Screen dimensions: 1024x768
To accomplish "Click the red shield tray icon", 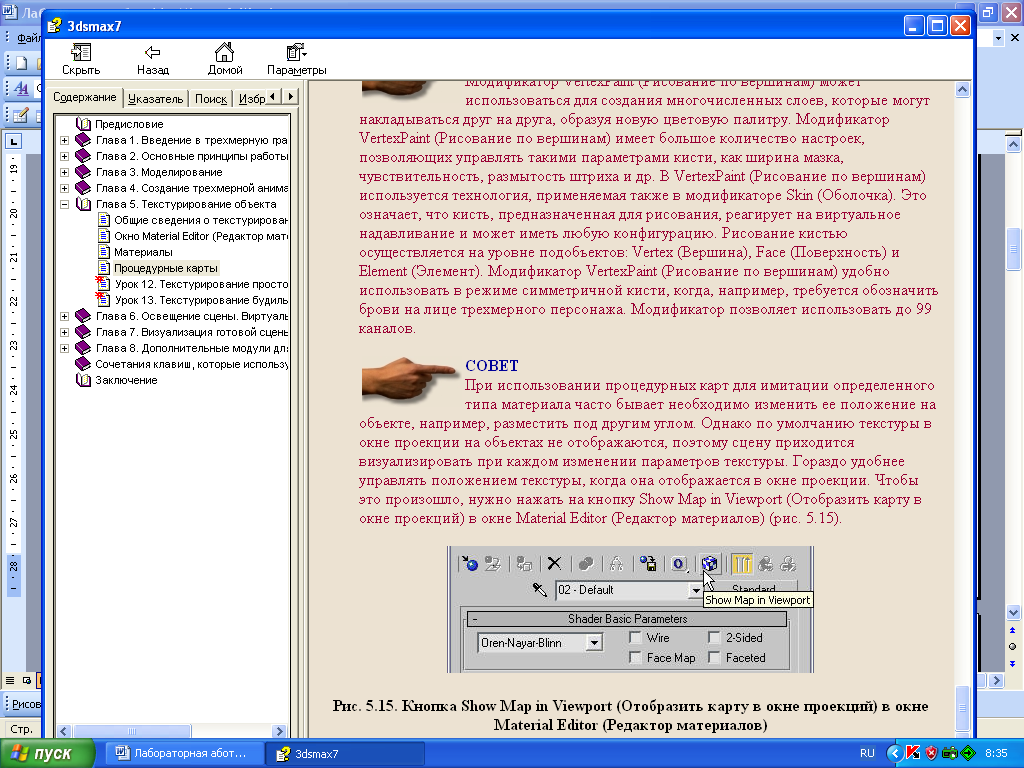I will click(x=931, y=753).
